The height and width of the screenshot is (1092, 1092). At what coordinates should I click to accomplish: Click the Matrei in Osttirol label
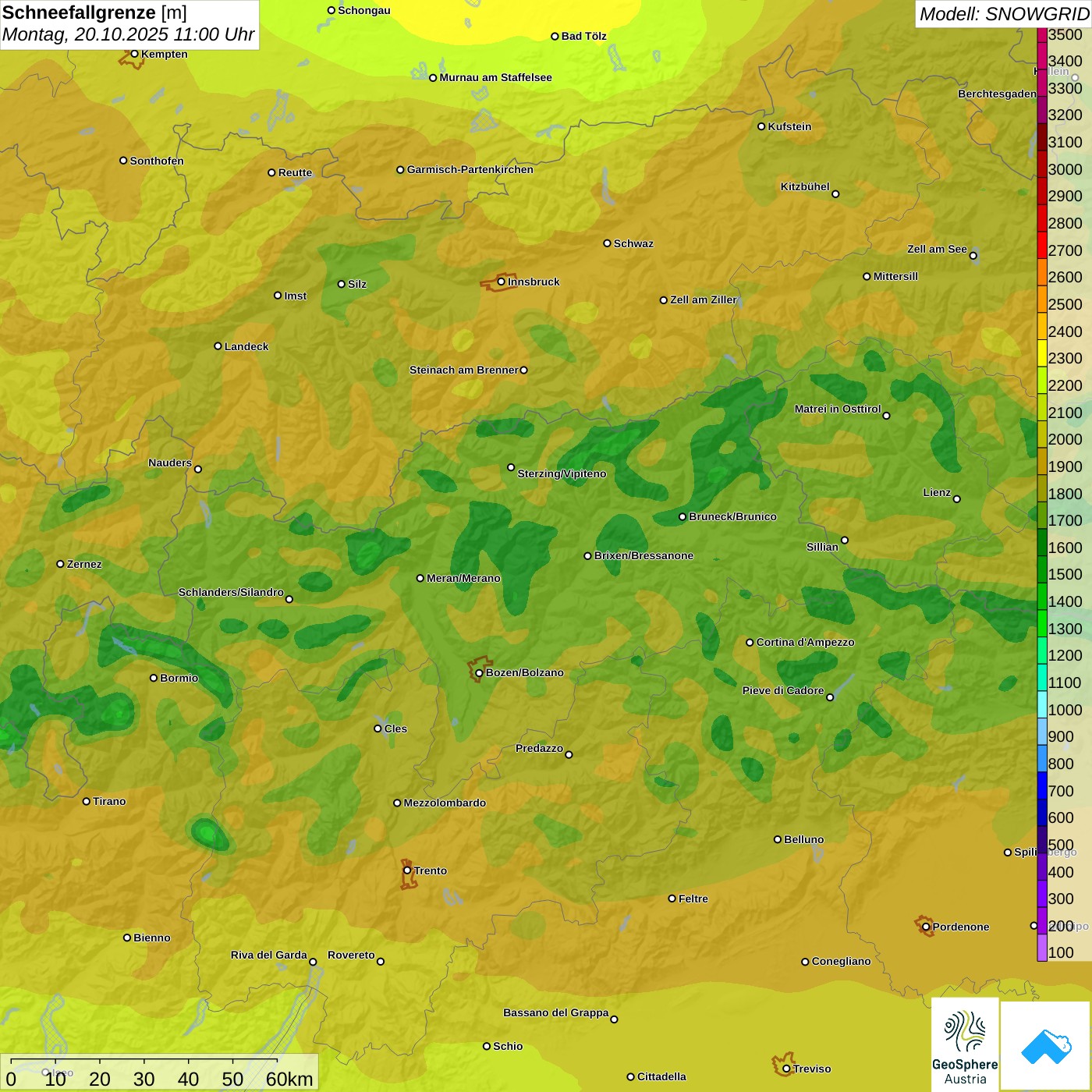click(838, 409)
